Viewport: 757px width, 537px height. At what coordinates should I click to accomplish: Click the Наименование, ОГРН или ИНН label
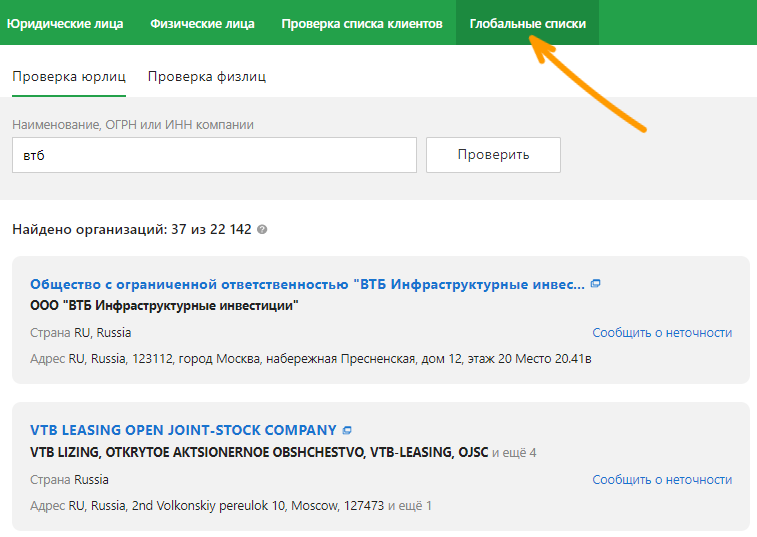coord(133,125)
